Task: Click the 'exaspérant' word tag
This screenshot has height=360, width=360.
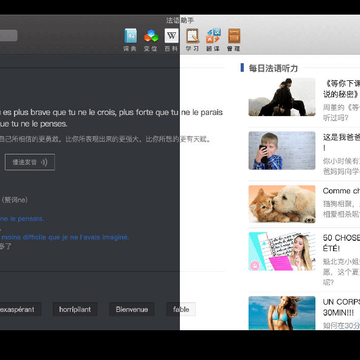Action: point(20,309)
